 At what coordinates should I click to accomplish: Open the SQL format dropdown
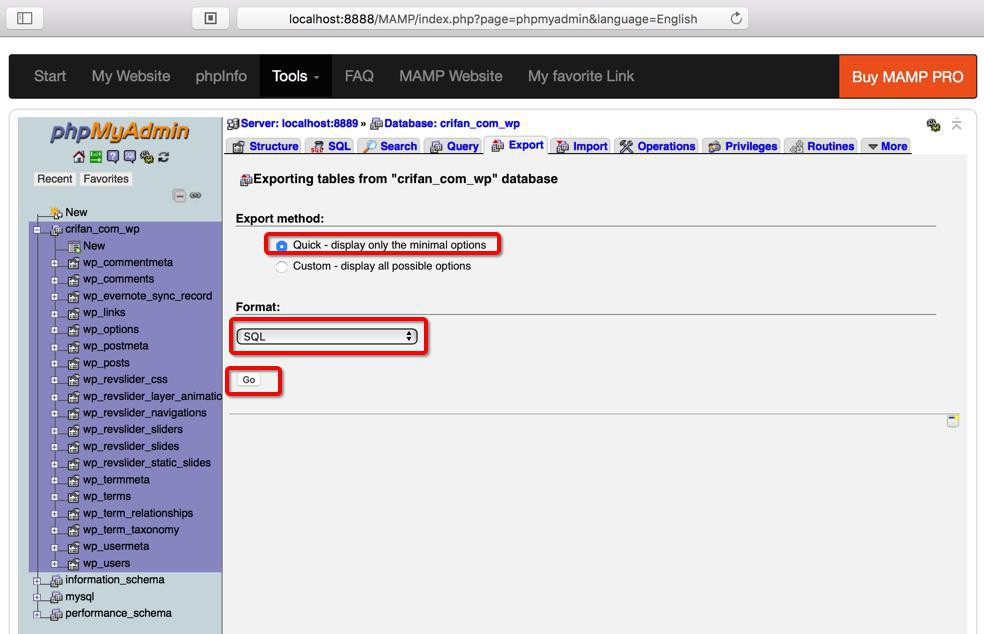tap(327, 336)
